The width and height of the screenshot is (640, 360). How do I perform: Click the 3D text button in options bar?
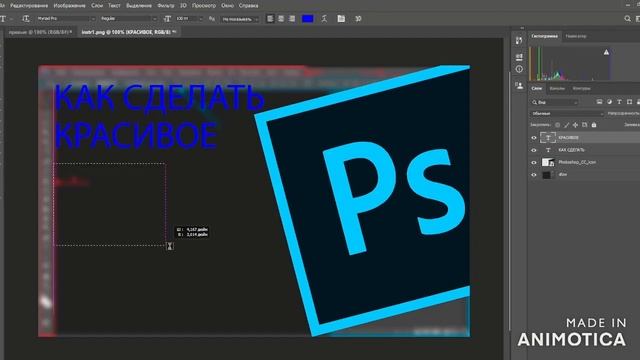358,19
